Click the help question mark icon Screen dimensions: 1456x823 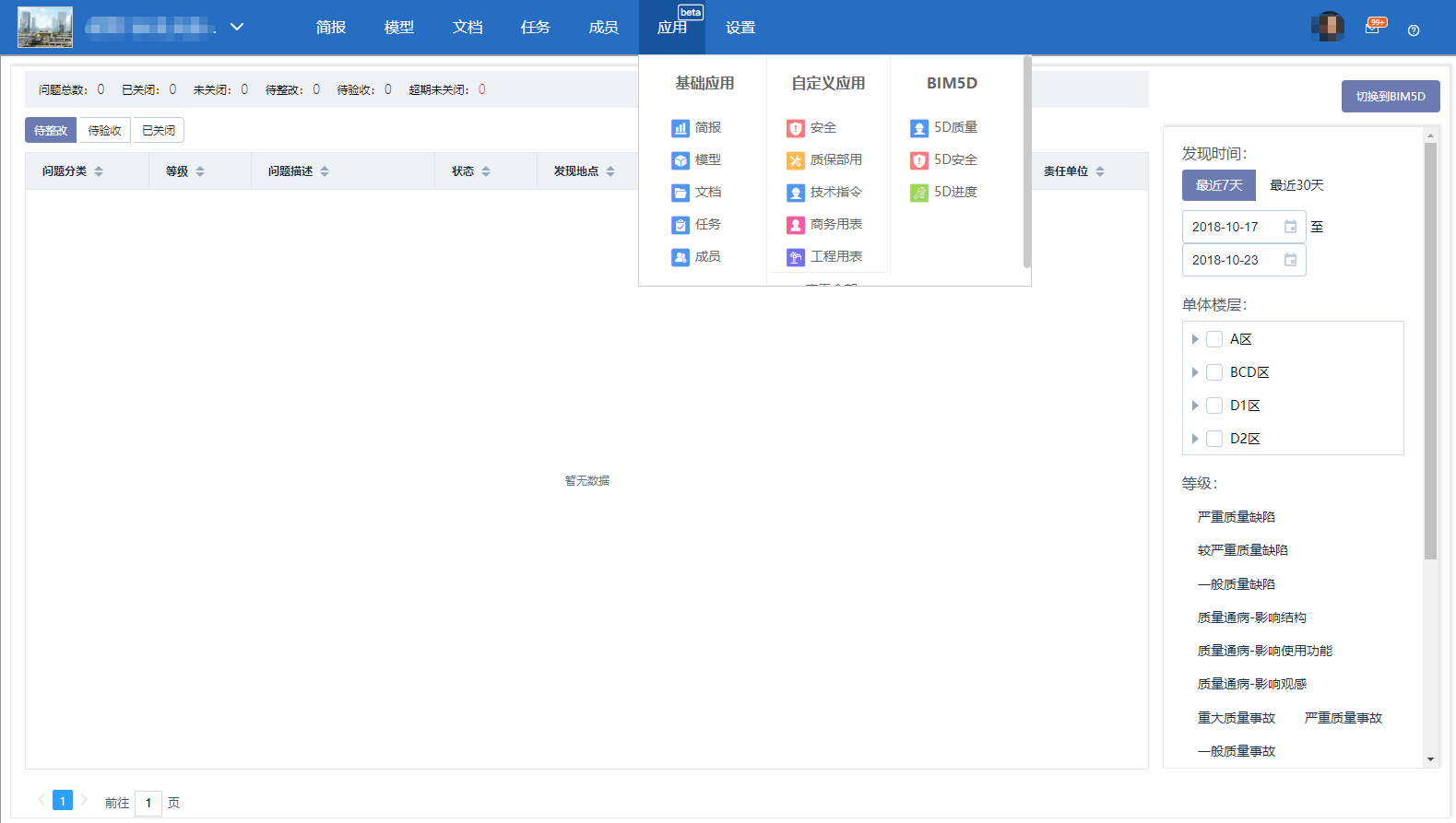coord(1414,30)
